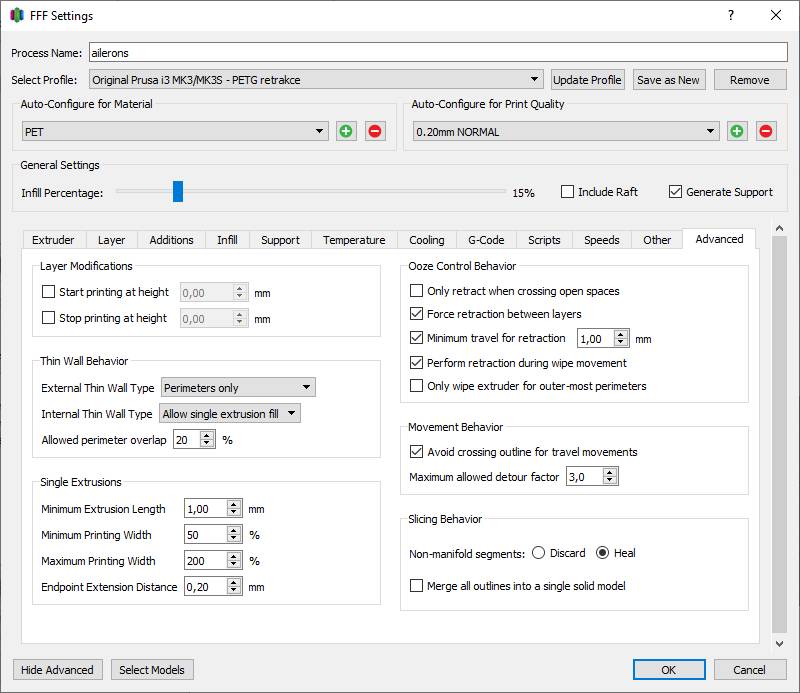Screen dimensions: 800x693
Task: Click green add print quality button
Action: pos(737,131)
